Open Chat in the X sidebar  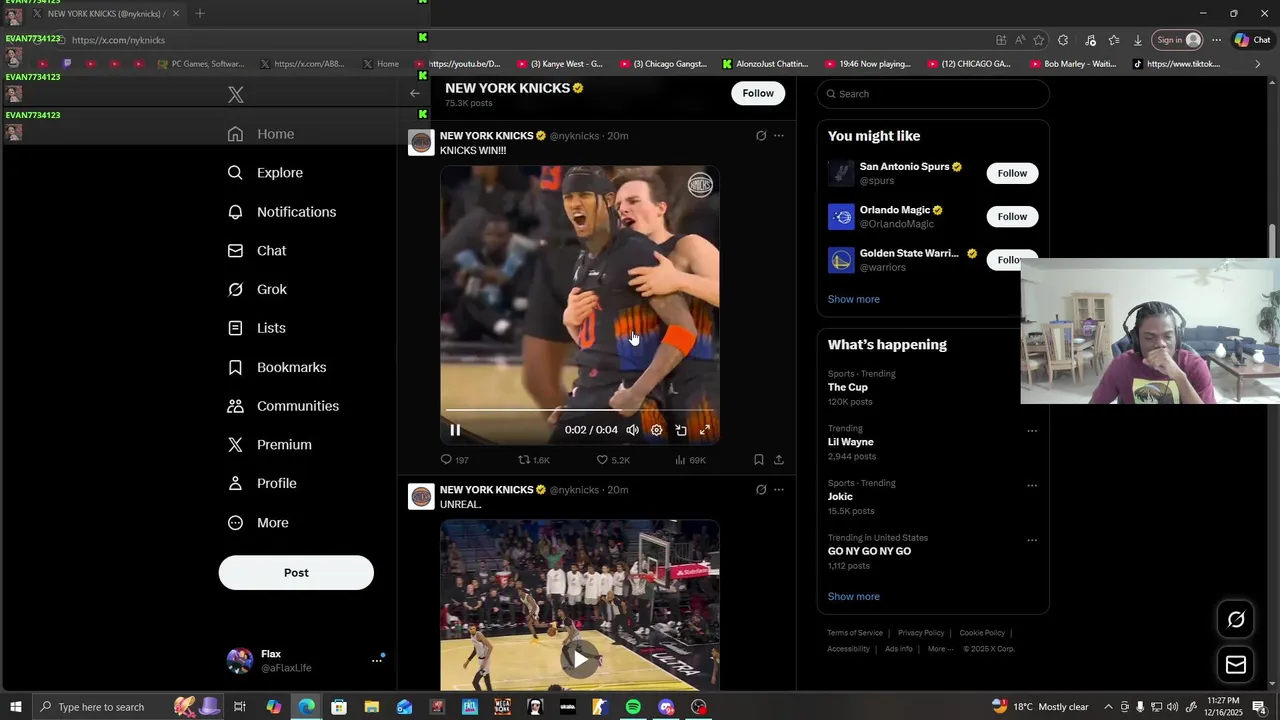coord(257,251)
